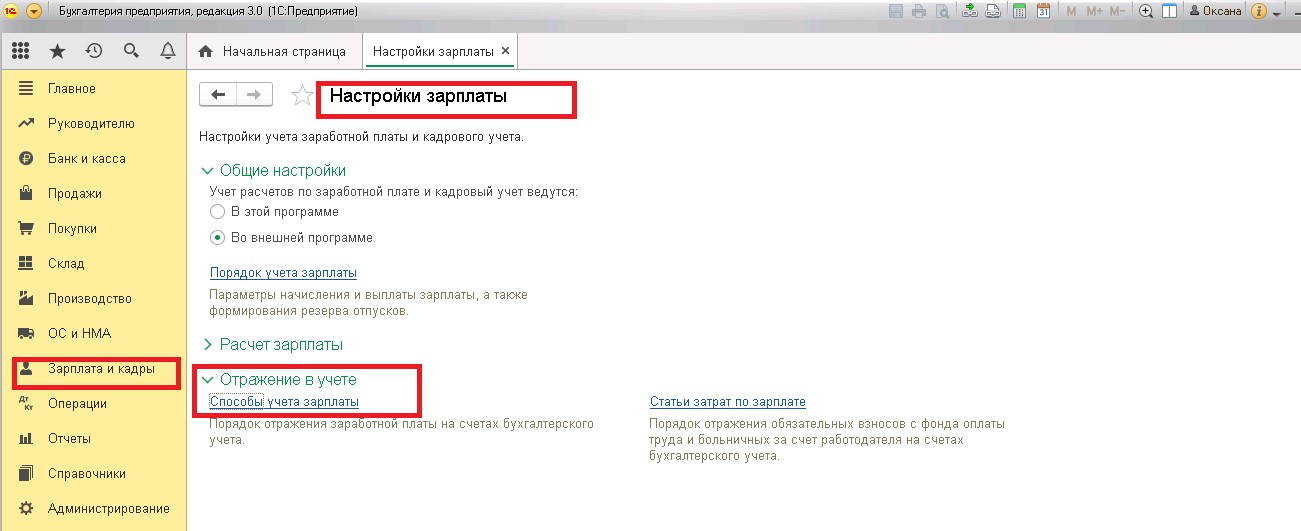Screen dimensions: 1301x531
Task: Click the Save diskette icon in title bar
Action: click(895, 11)
